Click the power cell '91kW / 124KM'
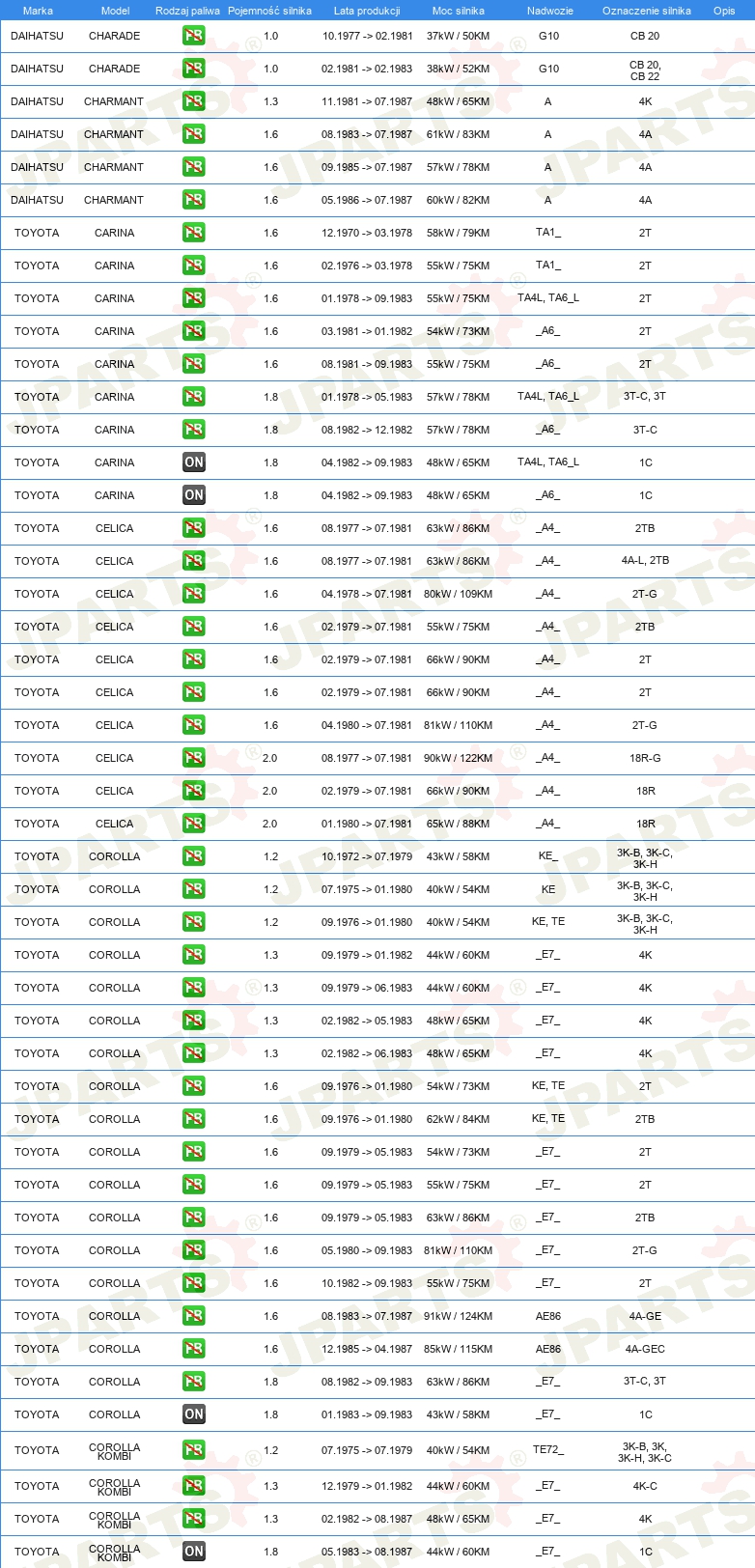 (459, 1316)
